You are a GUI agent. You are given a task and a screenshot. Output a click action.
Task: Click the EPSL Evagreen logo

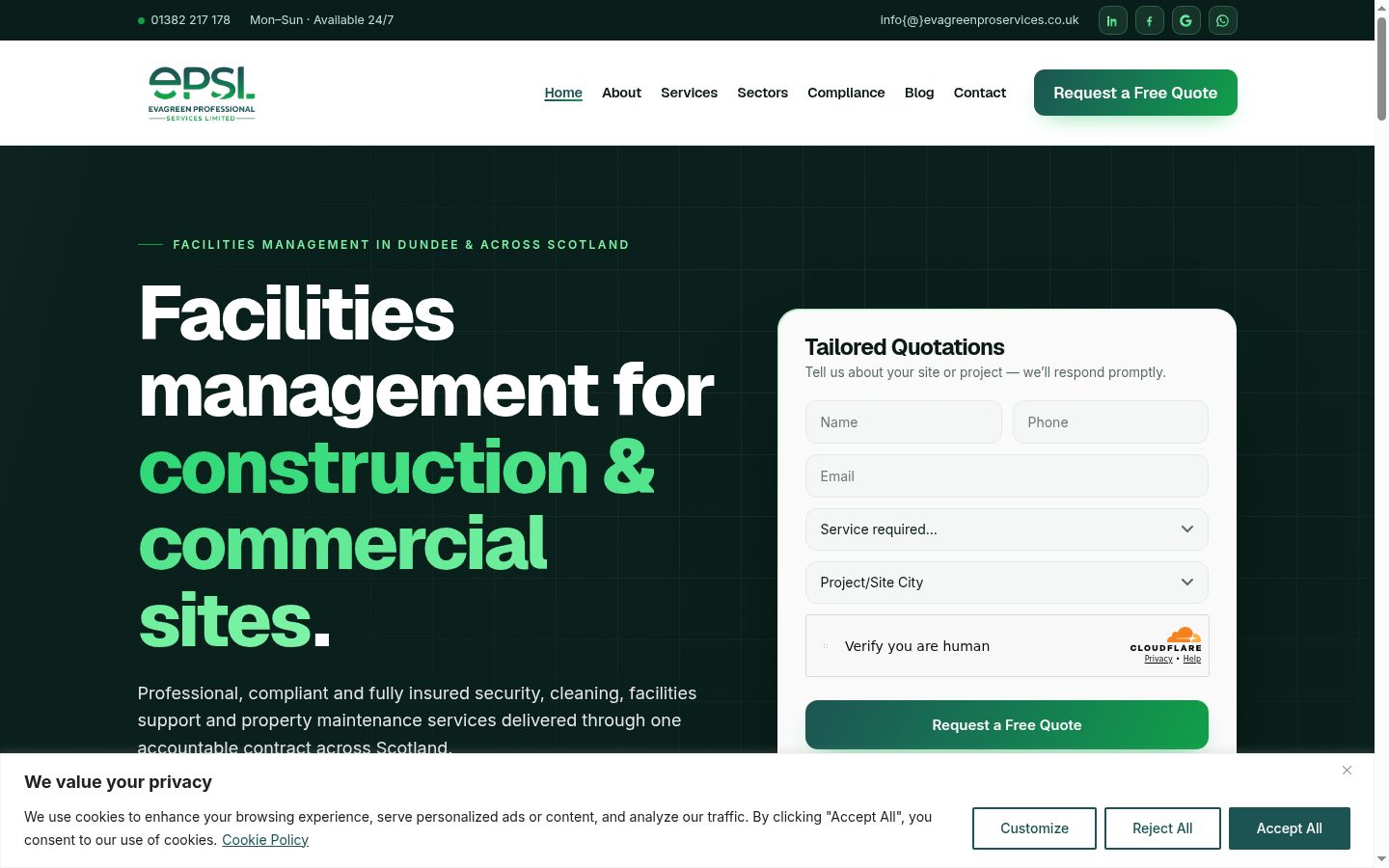202,94
